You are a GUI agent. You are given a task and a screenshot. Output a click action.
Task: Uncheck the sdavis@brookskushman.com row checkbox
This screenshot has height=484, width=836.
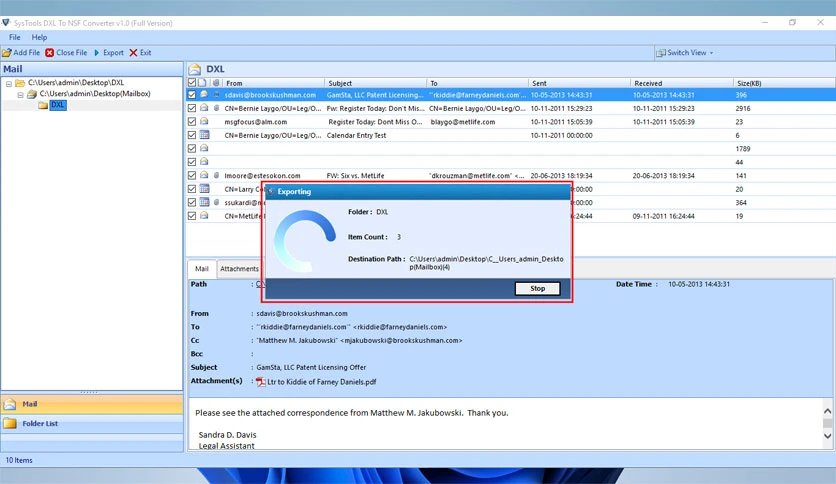click(x=192, y=95)
